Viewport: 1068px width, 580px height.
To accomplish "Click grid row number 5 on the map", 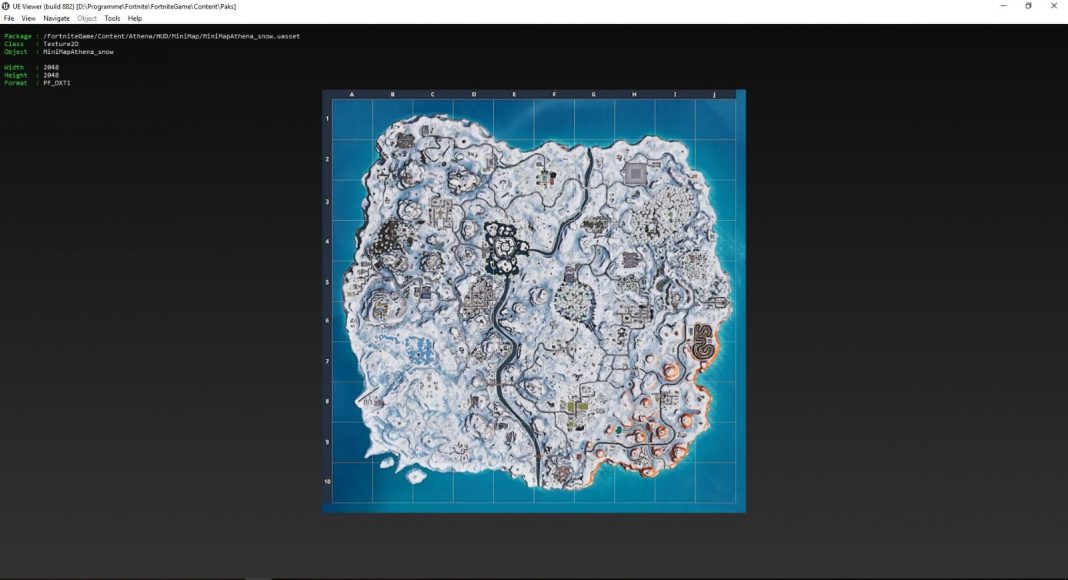I will (x=327, y=282).
